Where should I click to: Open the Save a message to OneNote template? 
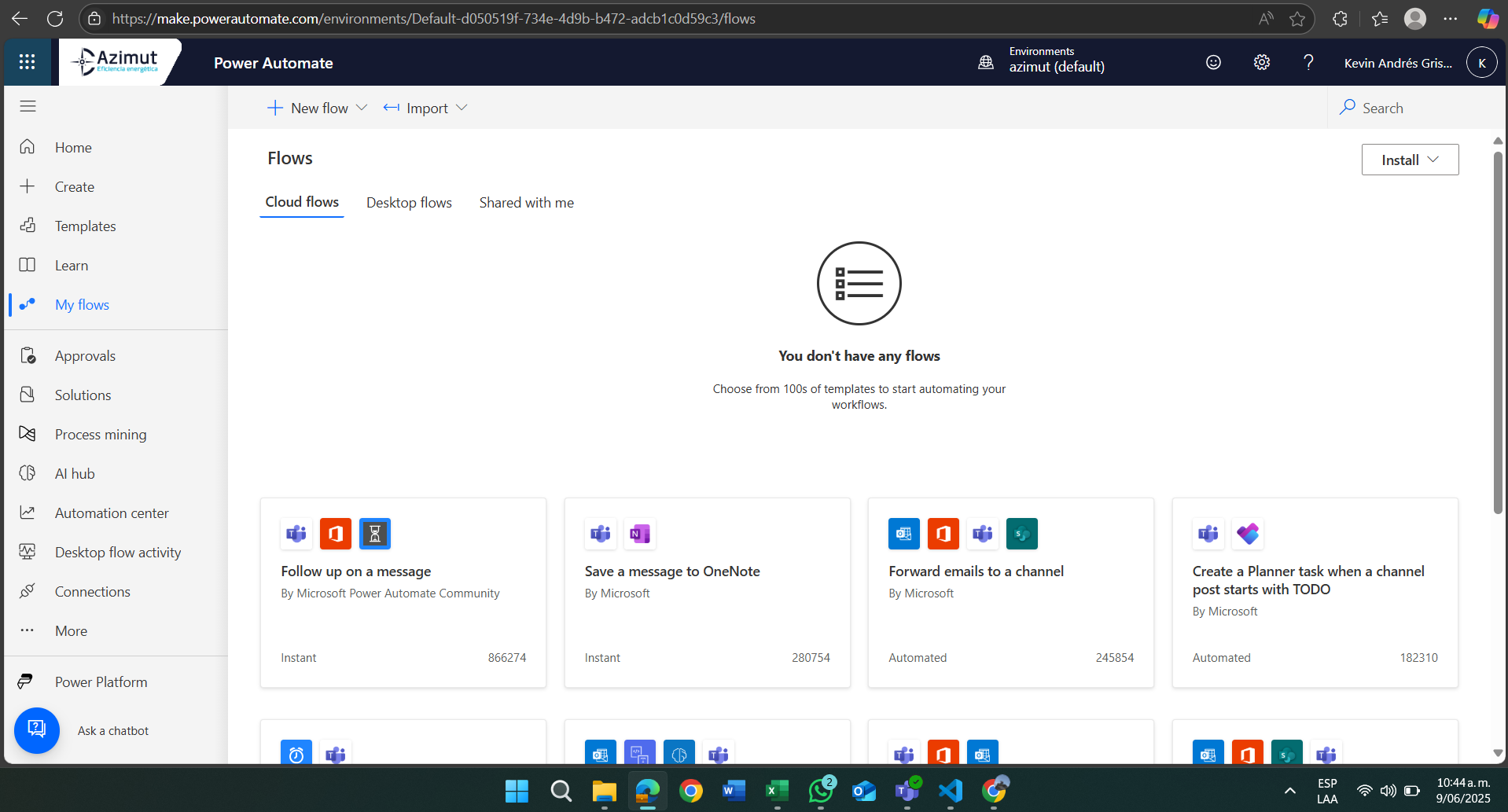(708, 593)
